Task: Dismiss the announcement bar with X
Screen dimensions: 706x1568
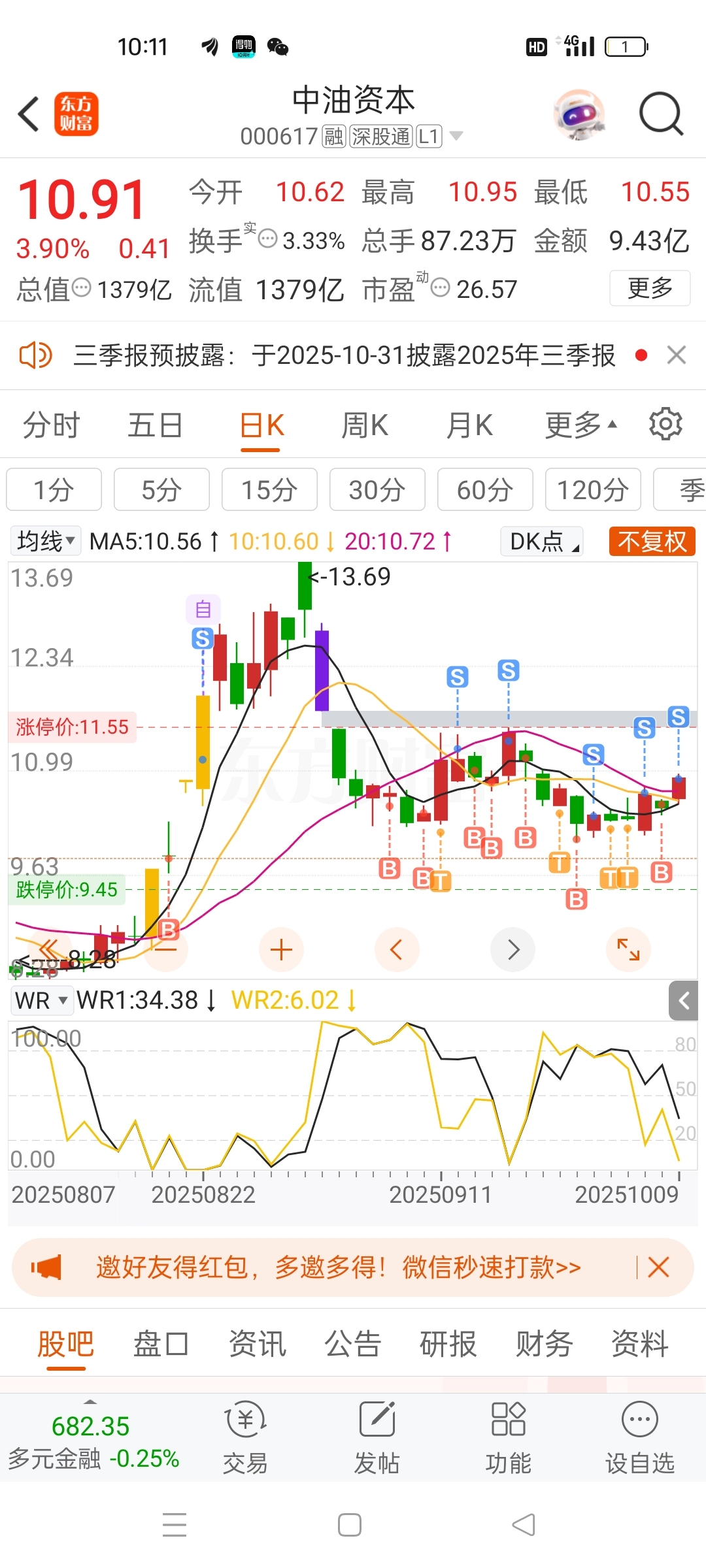Action: click(x=677, y=355)
